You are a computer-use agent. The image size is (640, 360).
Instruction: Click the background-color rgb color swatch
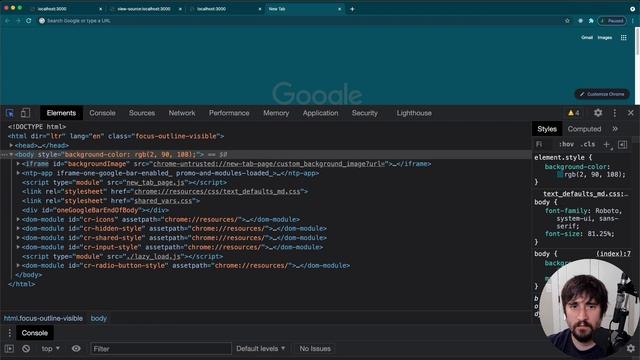tap(560, 174)
